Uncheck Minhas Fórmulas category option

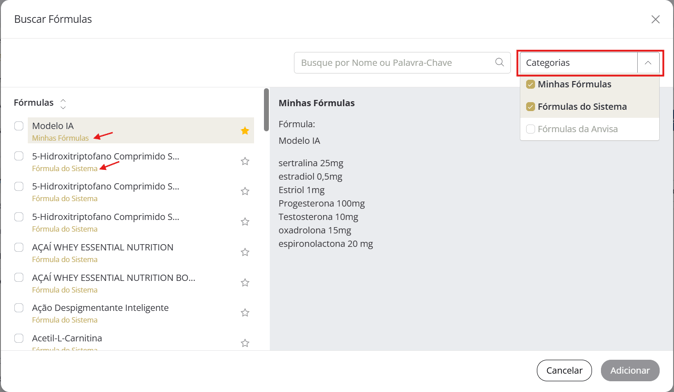click(x=530, y=84)
